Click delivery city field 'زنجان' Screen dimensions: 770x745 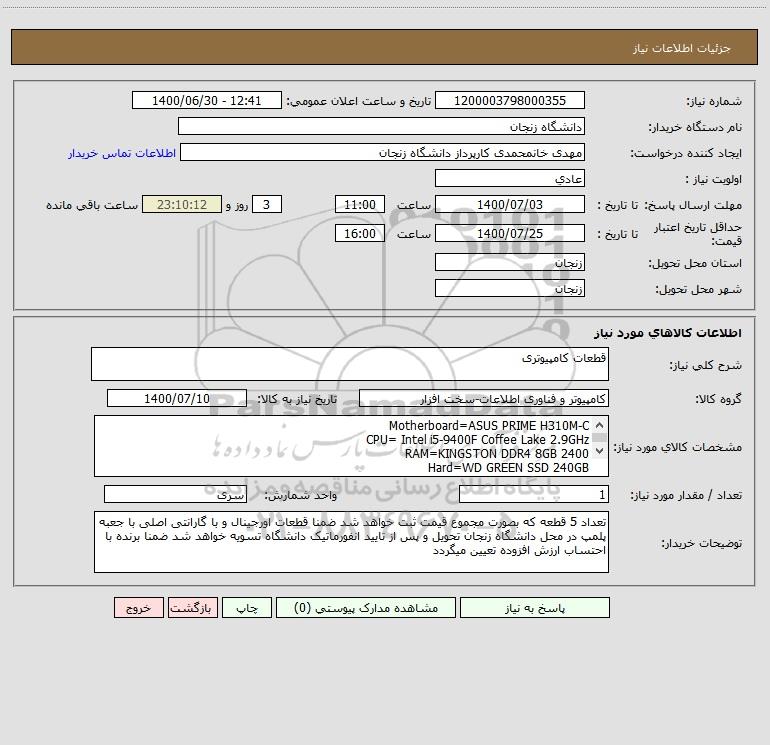pyautogui.click(x=510, y=288)
